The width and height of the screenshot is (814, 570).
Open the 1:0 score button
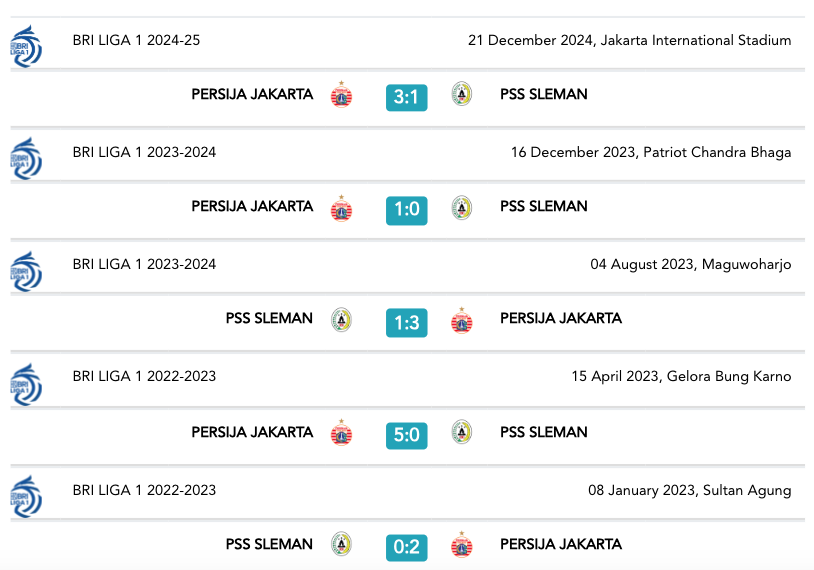tap(406, 210)
